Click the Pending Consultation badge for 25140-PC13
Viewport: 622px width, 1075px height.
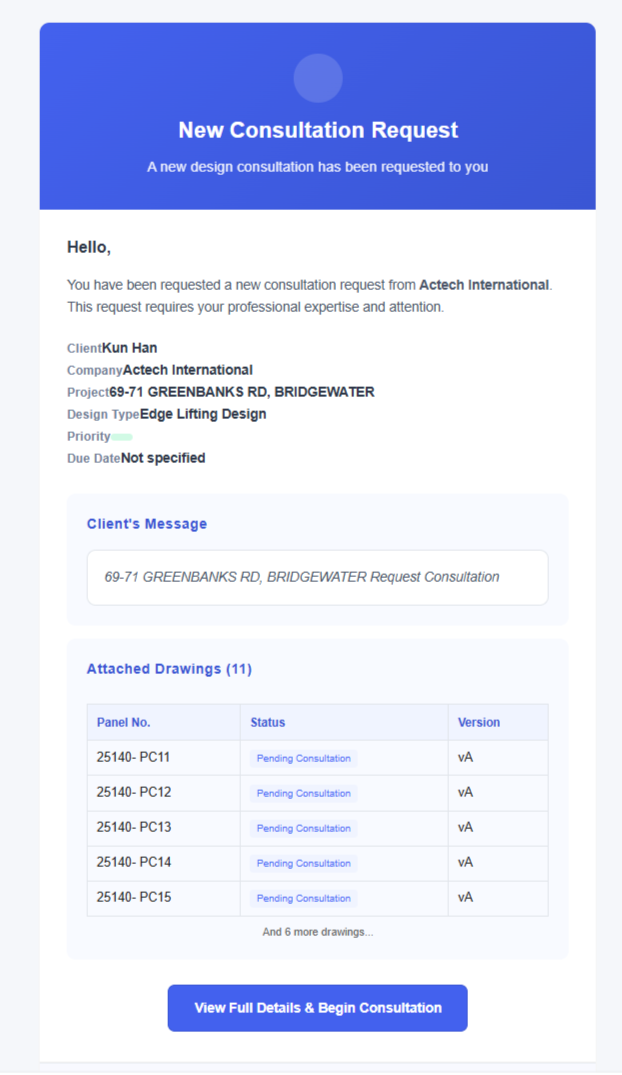[302, 828]
